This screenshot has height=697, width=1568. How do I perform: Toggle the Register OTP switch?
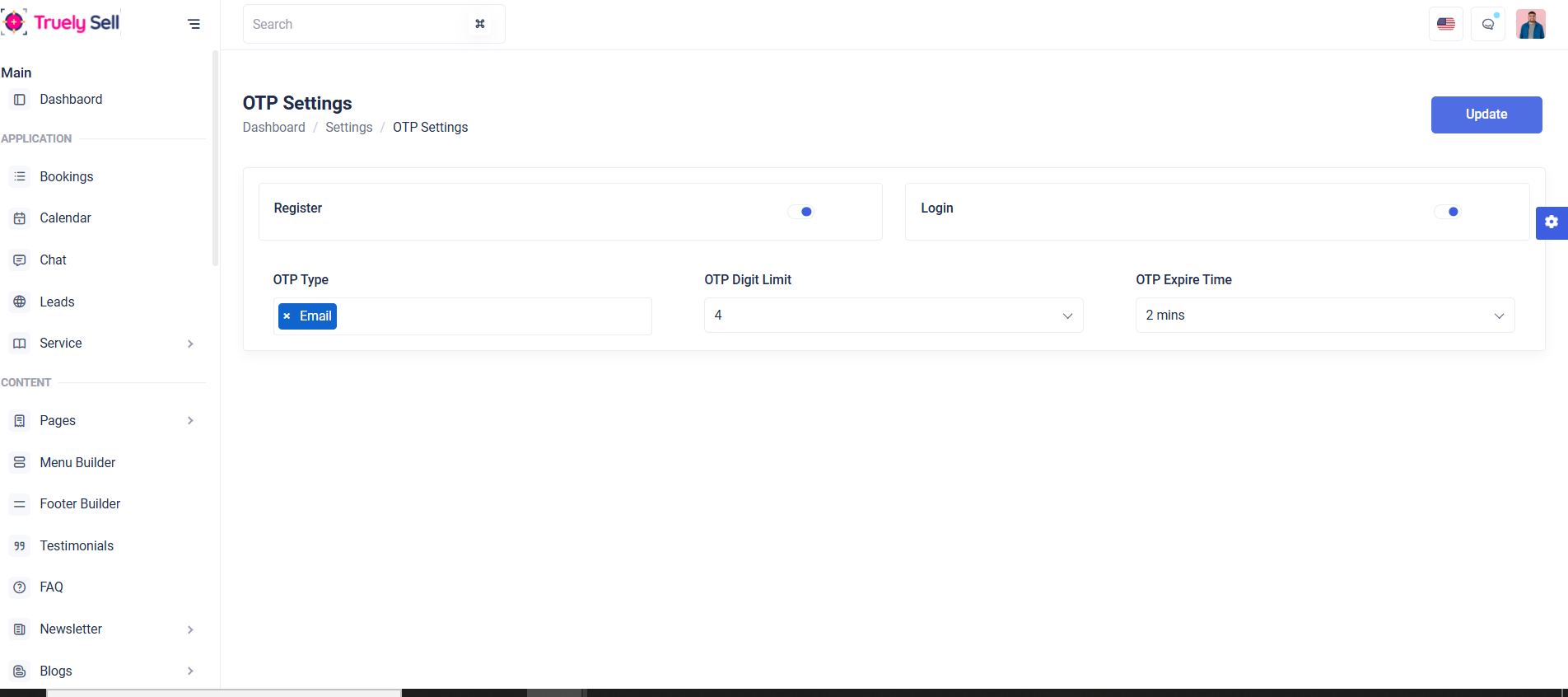point(800,212)
